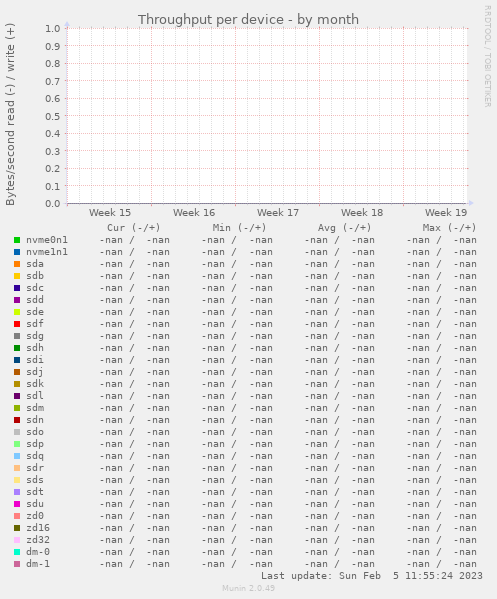497x599 pixels.
Task: Click the green nvme0n1 color swatch
Action: [x=17, y=240]
